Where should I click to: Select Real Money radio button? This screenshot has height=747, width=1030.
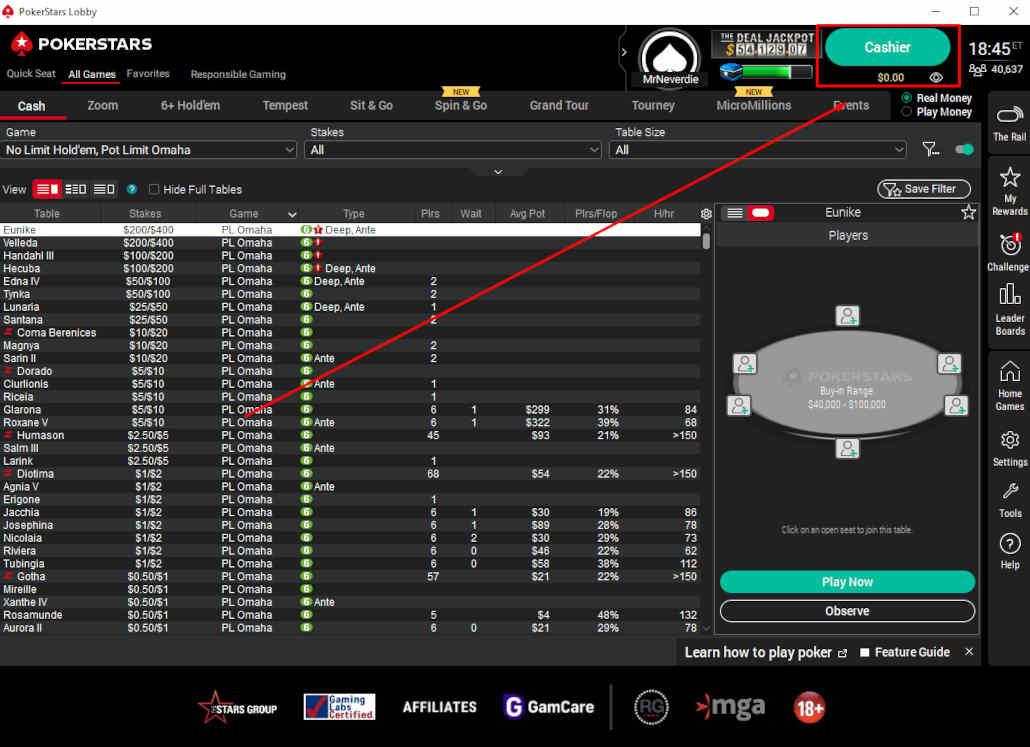pos(907,98)
